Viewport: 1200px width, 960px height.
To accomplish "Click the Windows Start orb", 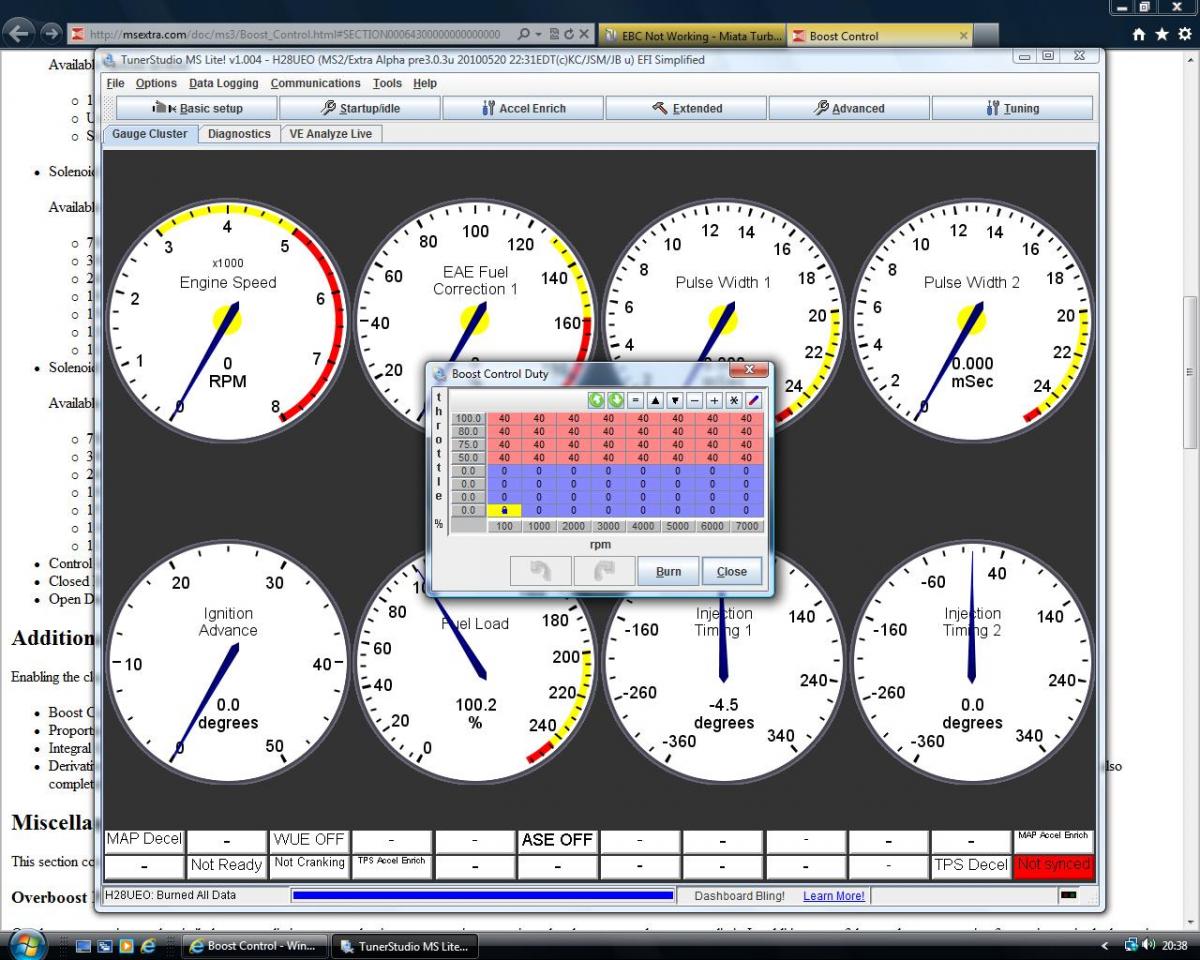I will point(27,945).
